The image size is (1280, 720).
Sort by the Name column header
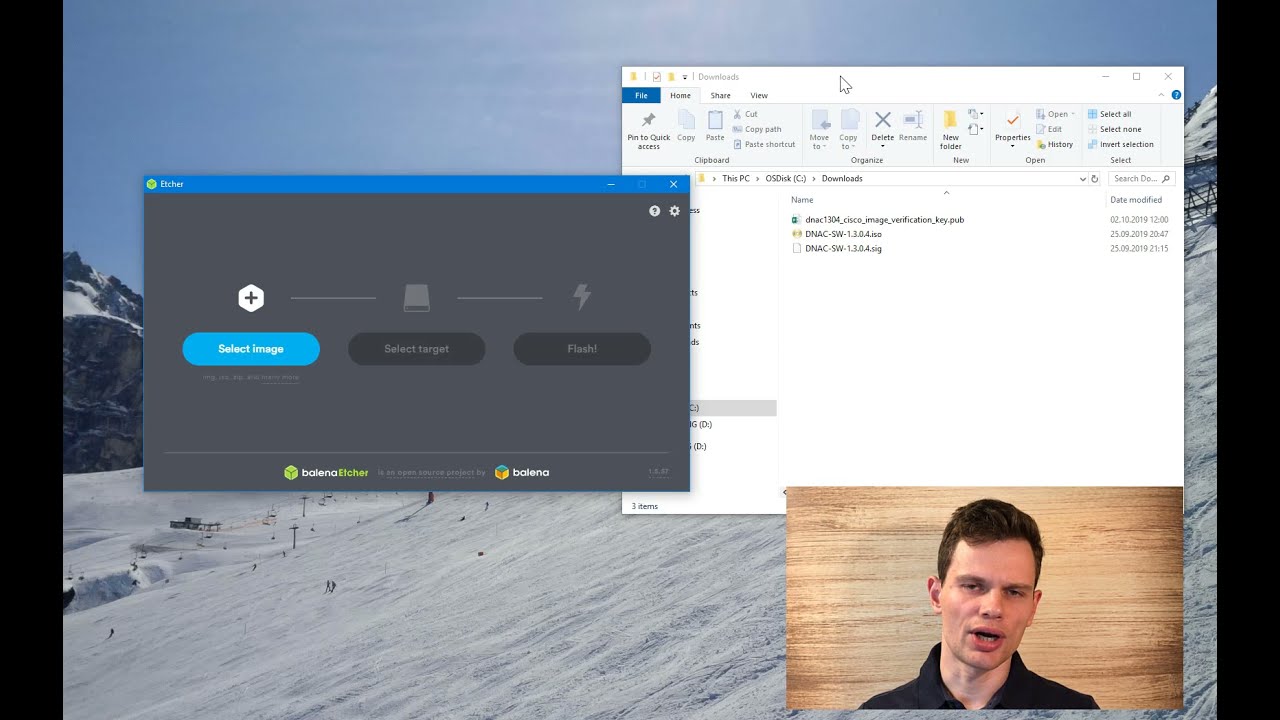(x=802, y=200)
